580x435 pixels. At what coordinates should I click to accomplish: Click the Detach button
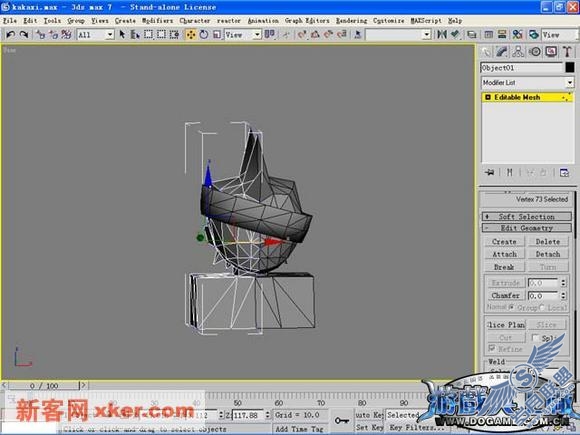click(x=548, y=254)
